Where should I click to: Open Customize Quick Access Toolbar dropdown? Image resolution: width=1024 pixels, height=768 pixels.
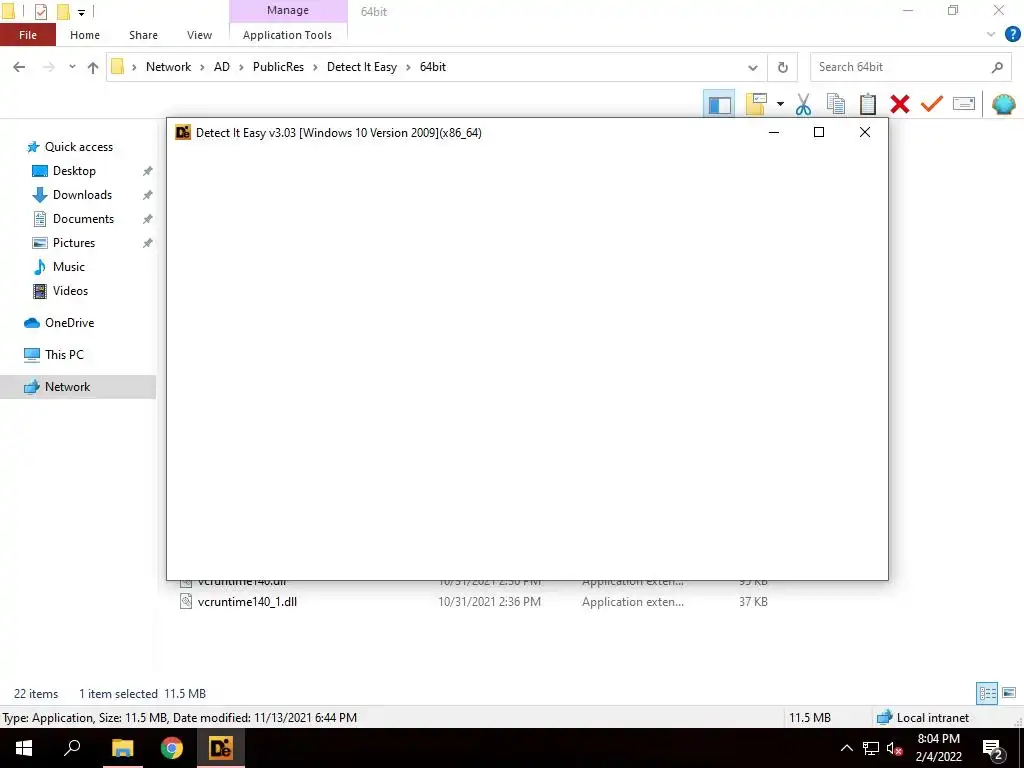[82, 12]
